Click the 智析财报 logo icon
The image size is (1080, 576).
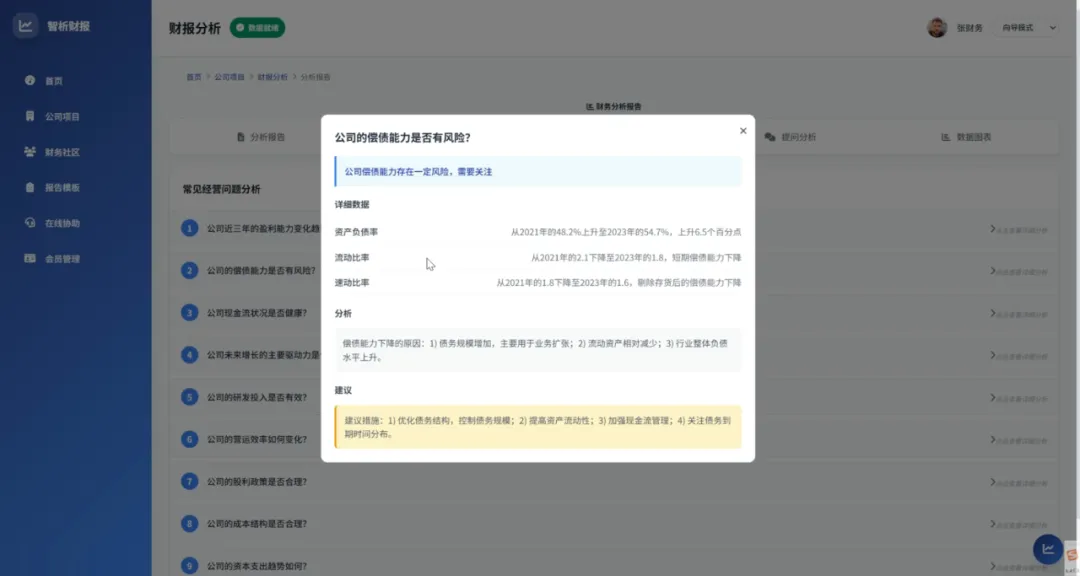pos(25,25)
